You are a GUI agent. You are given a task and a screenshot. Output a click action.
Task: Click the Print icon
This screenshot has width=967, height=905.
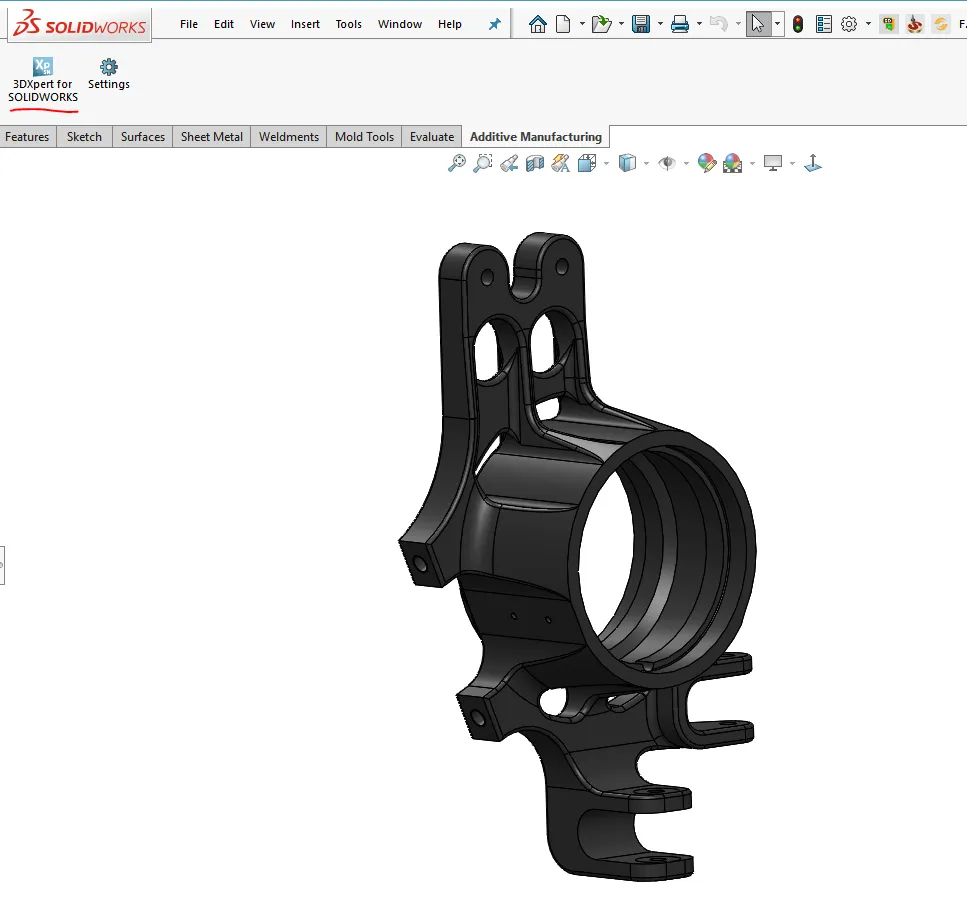(681, 23)
